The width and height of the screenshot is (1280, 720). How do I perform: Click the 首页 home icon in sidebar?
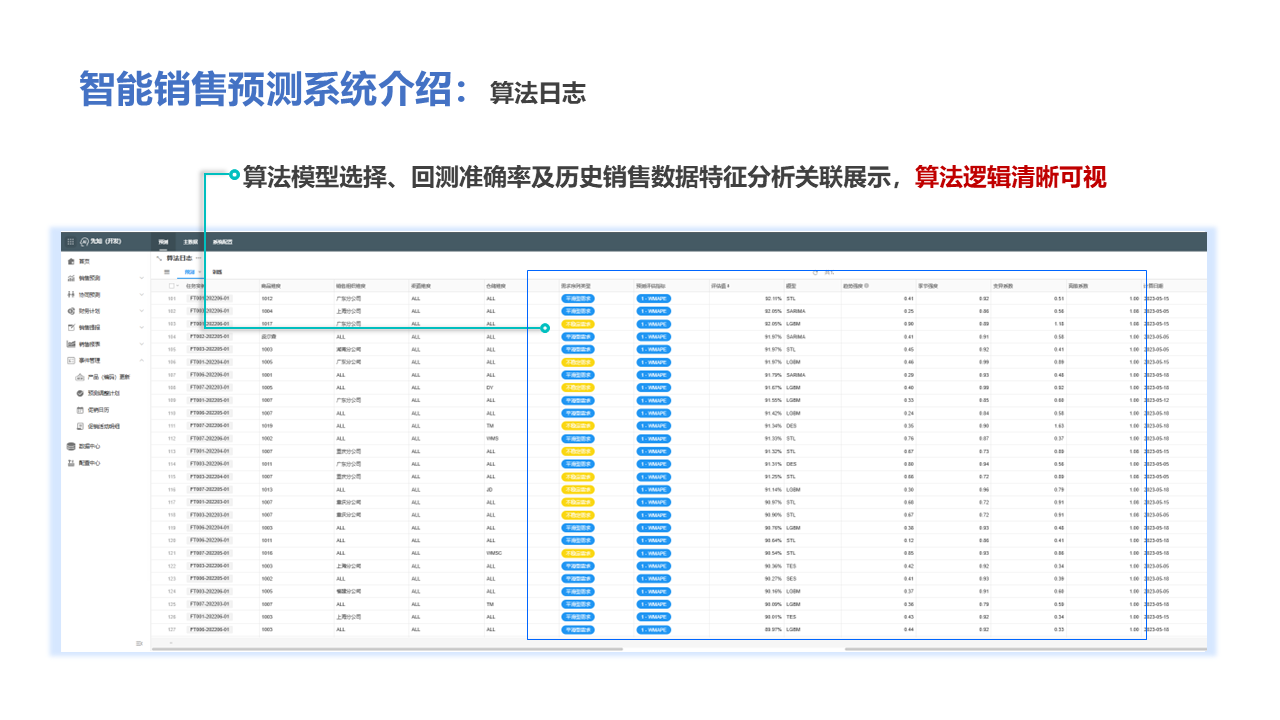tap(70, 261)
